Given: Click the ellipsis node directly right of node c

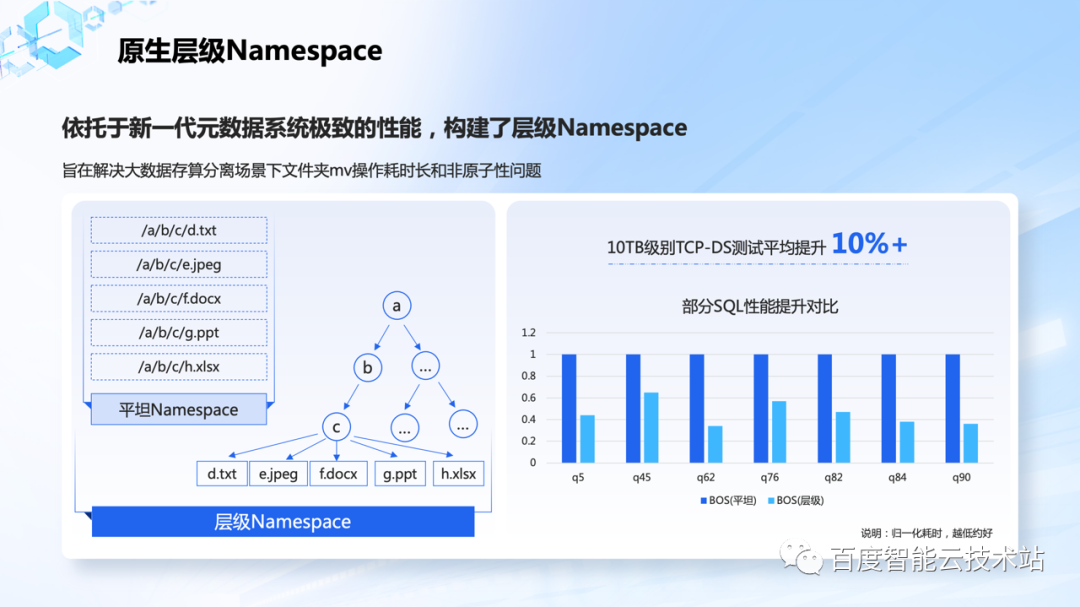Looking at the screenshot, I should (x=404, y=428).
